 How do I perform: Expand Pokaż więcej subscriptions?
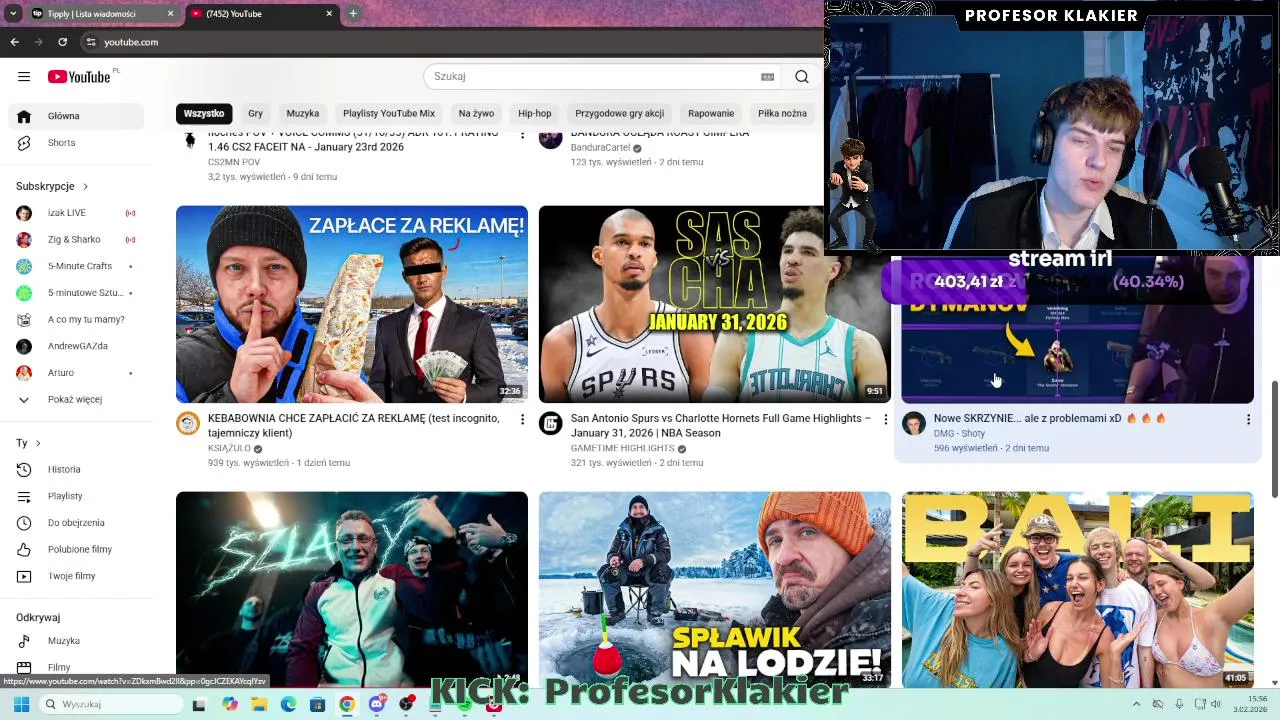(76, 400)
